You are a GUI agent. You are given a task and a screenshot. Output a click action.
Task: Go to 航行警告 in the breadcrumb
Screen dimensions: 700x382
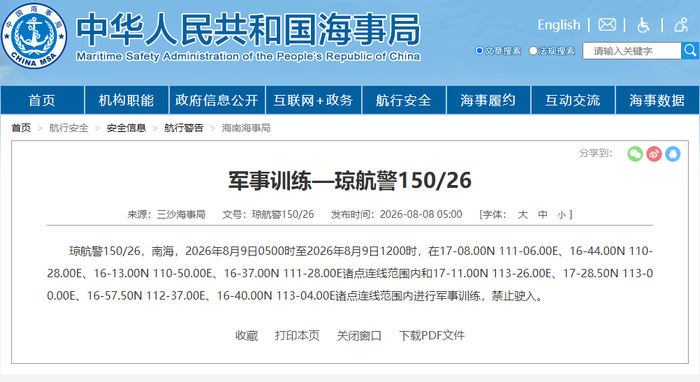(183, 128)
